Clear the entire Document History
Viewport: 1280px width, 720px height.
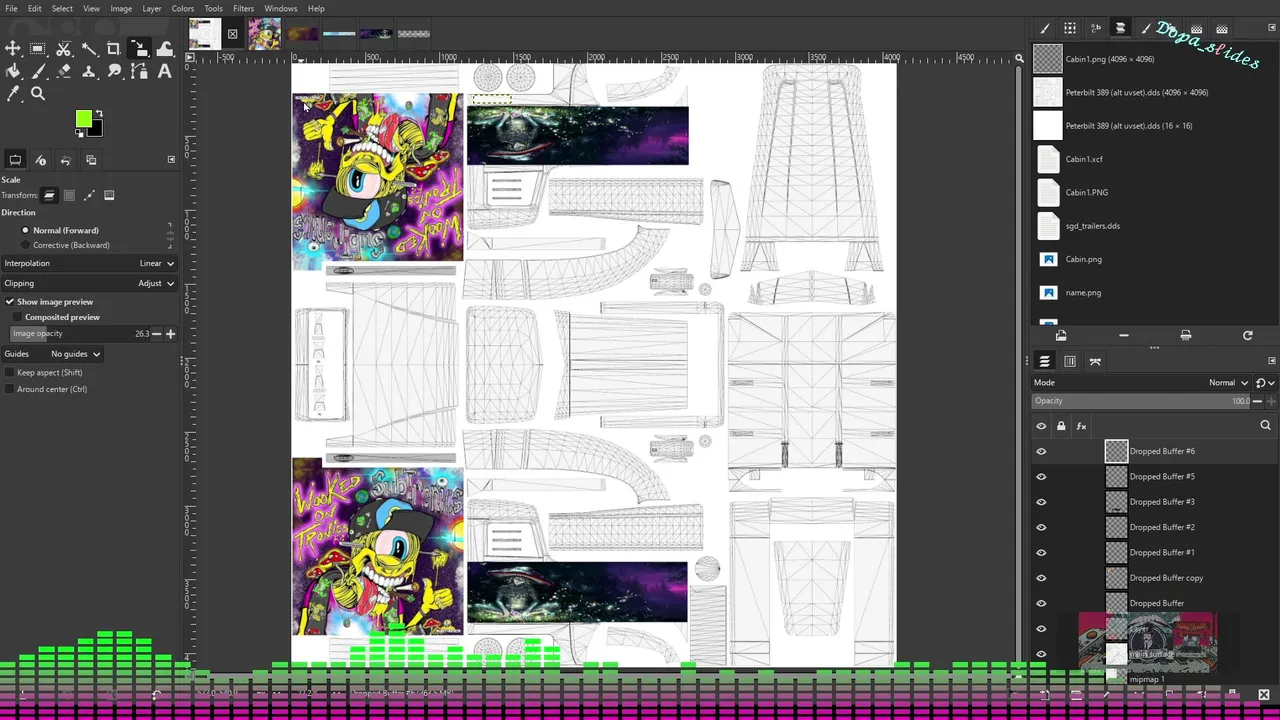pyautogui.click(x=1185, y=336)
